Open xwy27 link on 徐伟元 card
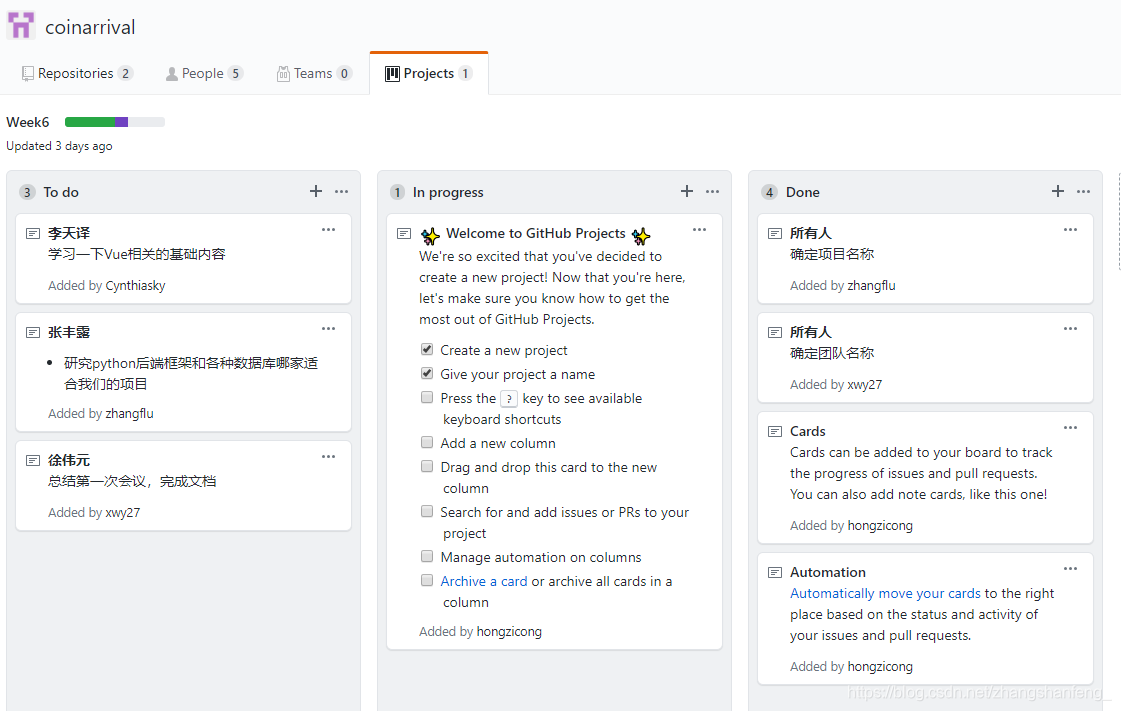1121x711 pixels. click(122, 513)
